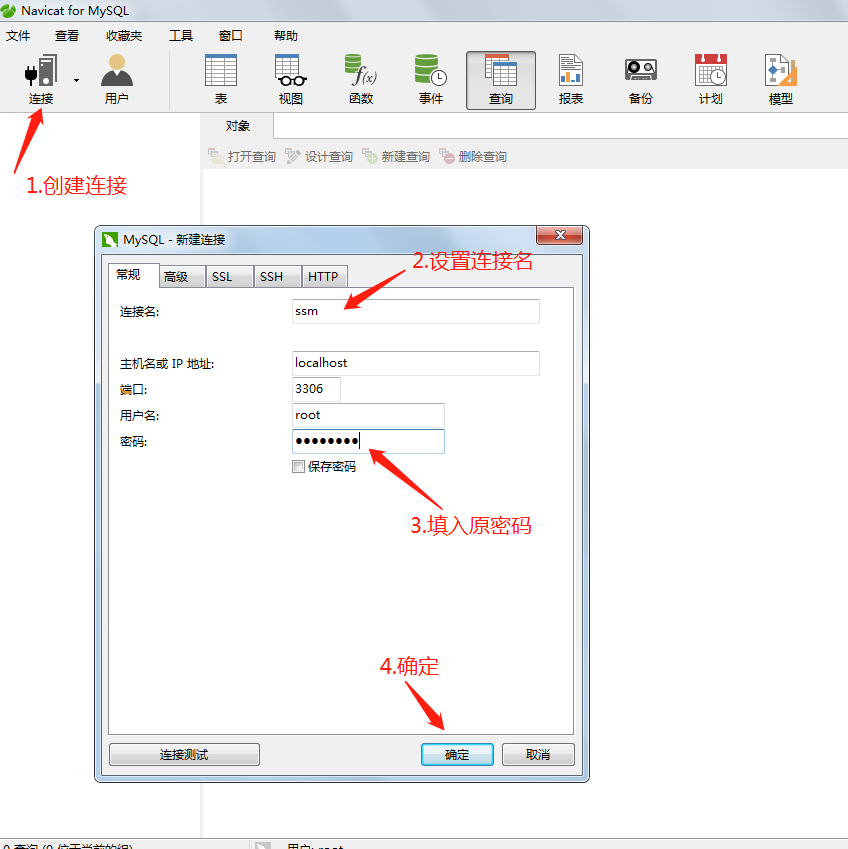Click the 连接名 field containing ssm
The height and width of the screenshot is (849, 848).
[x=415, y=311]
